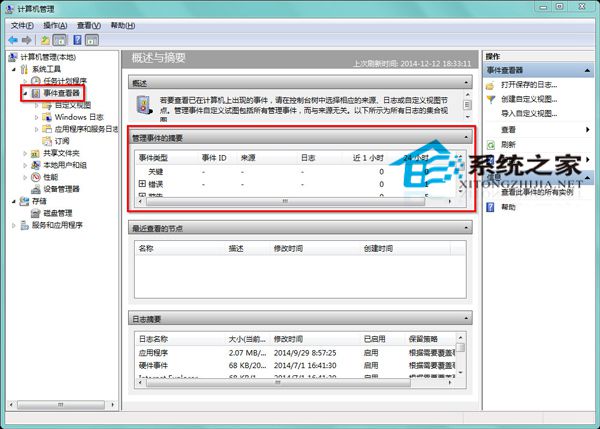Click 查看此事件的所有实例 action
The image size is (600, 429).
pyautogui.click(x=537, y=192)
